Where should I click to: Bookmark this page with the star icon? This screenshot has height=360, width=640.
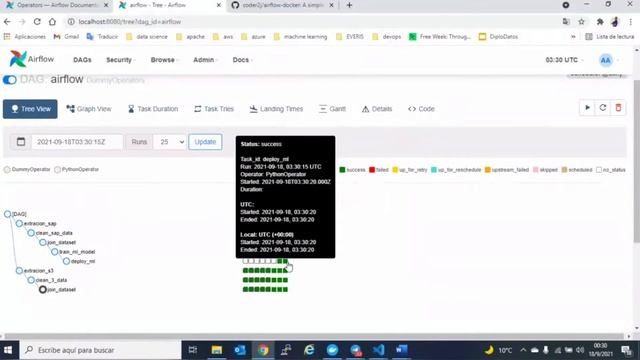click(x=581, y=22)
